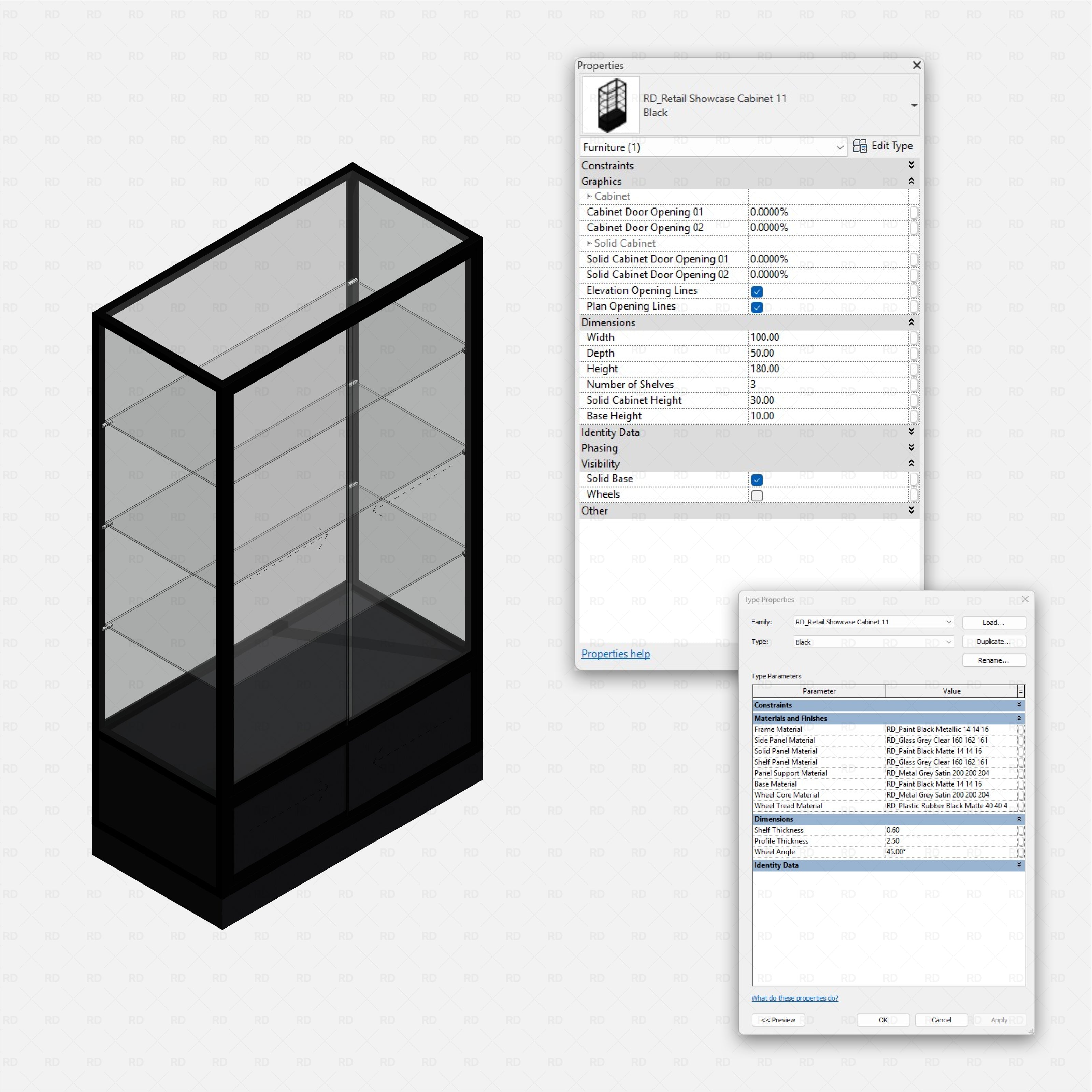This screenshot has width=1092, height=1092.
Task: Click the Load... button
Action: coord(994,622)
